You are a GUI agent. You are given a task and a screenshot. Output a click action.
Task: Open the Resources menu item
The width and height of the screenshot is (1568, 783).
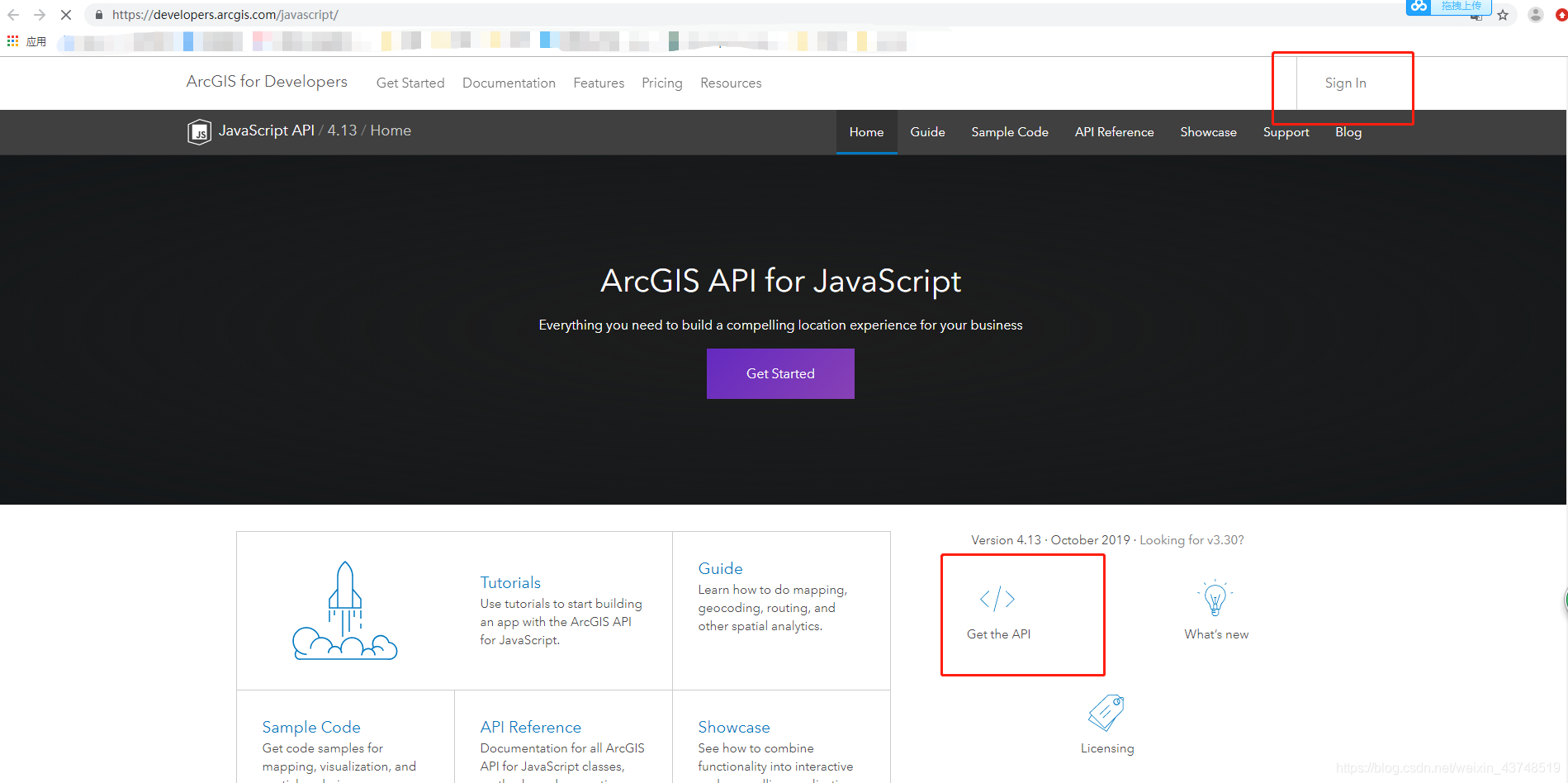point(731,83)
